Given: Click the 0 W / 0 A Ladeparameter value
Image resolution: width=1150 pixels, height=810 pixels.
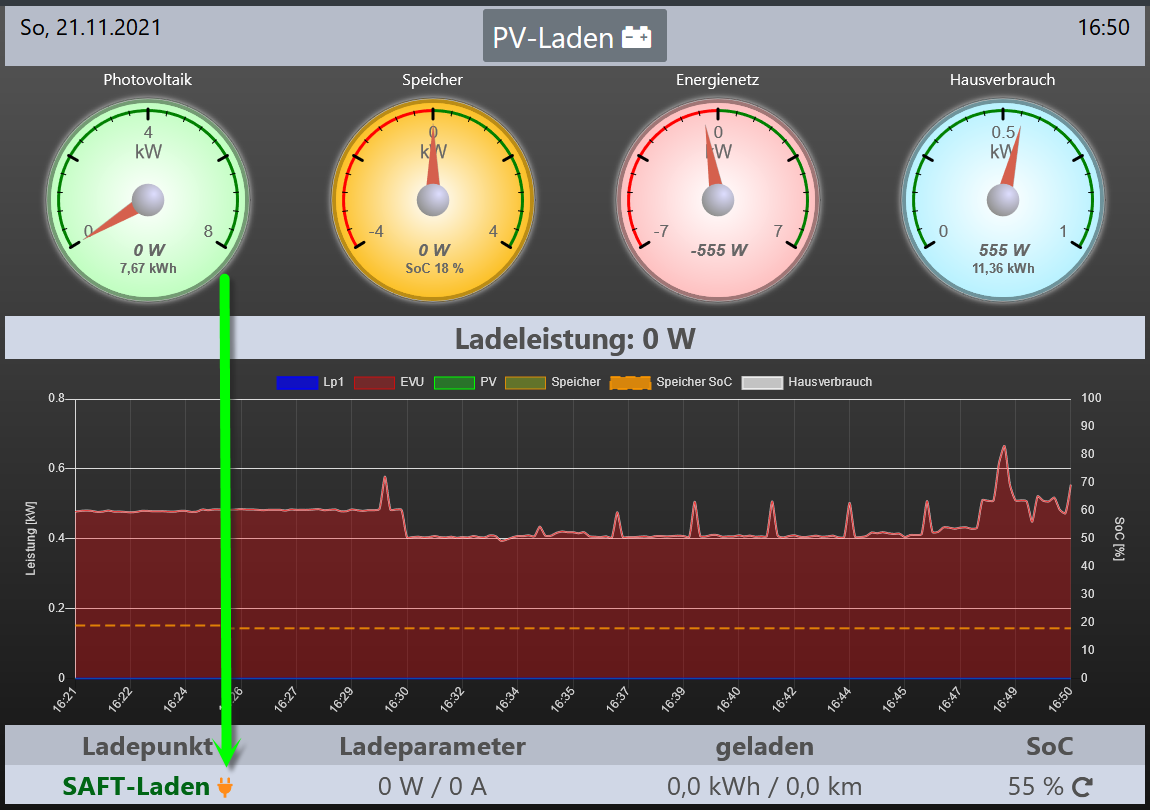Looking at the screenshot, I should (432, 787).
